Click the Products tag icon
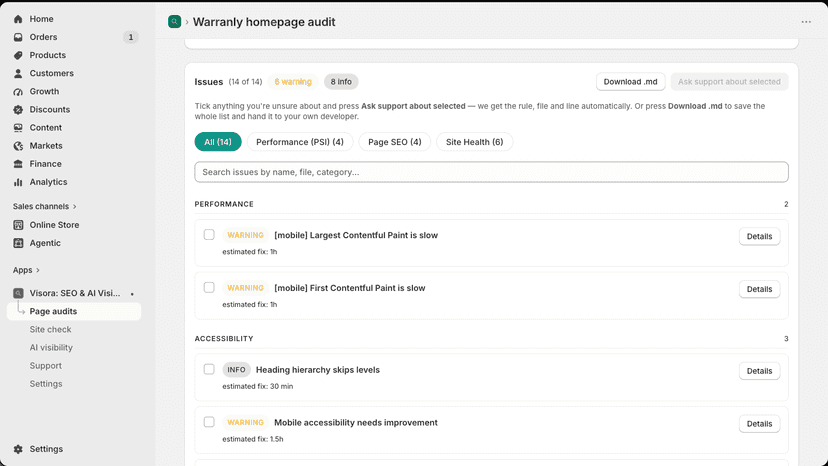The height and width of the screenshot is (466, 828). [18, 55]
